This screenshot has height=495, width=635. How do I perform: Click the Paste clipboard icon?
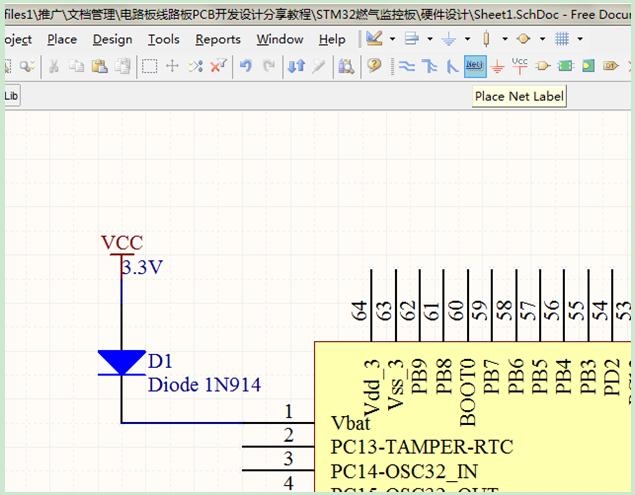(99, 66)
